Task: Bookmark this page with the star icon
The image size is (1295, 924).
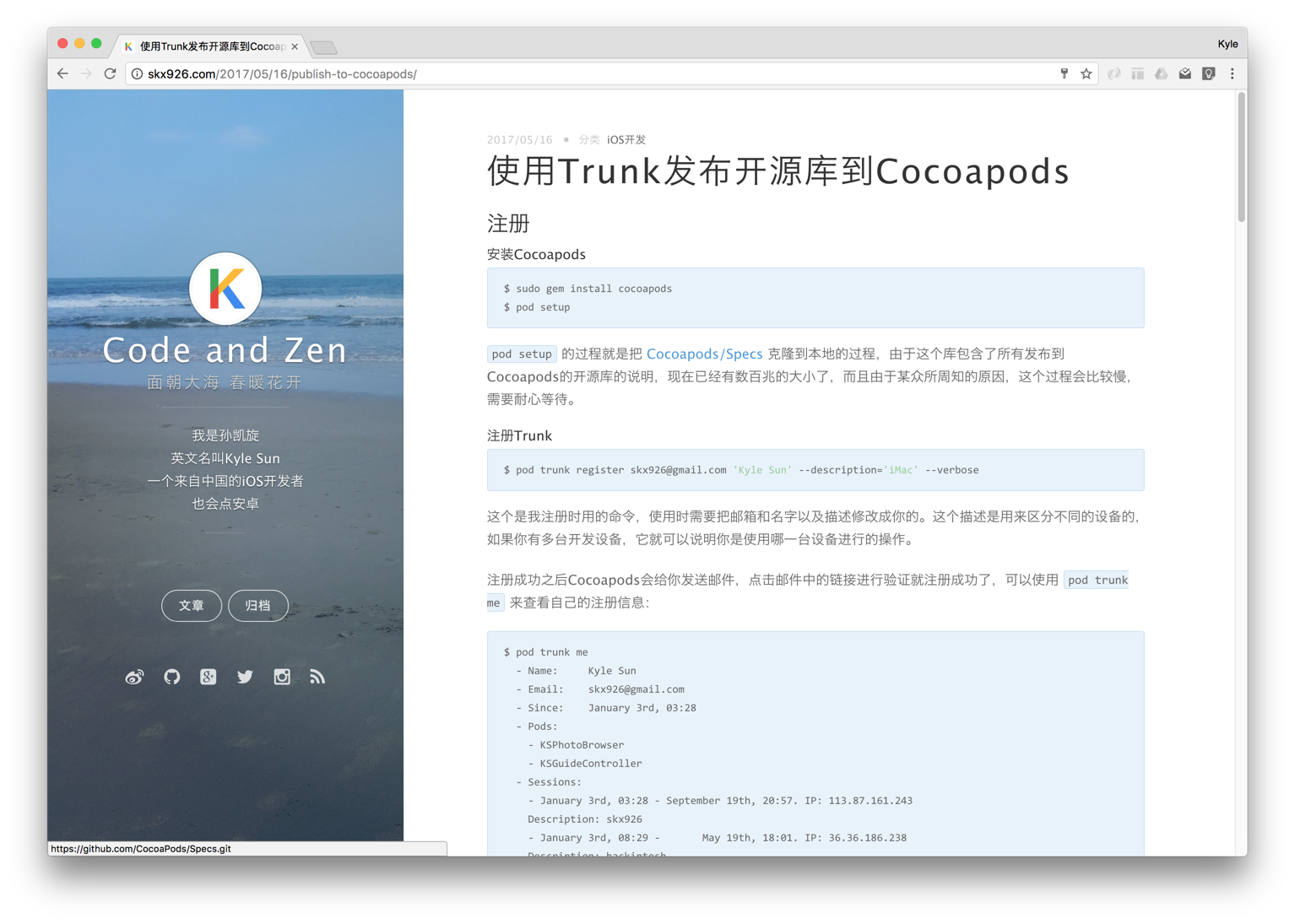Action: point(1086,74)
